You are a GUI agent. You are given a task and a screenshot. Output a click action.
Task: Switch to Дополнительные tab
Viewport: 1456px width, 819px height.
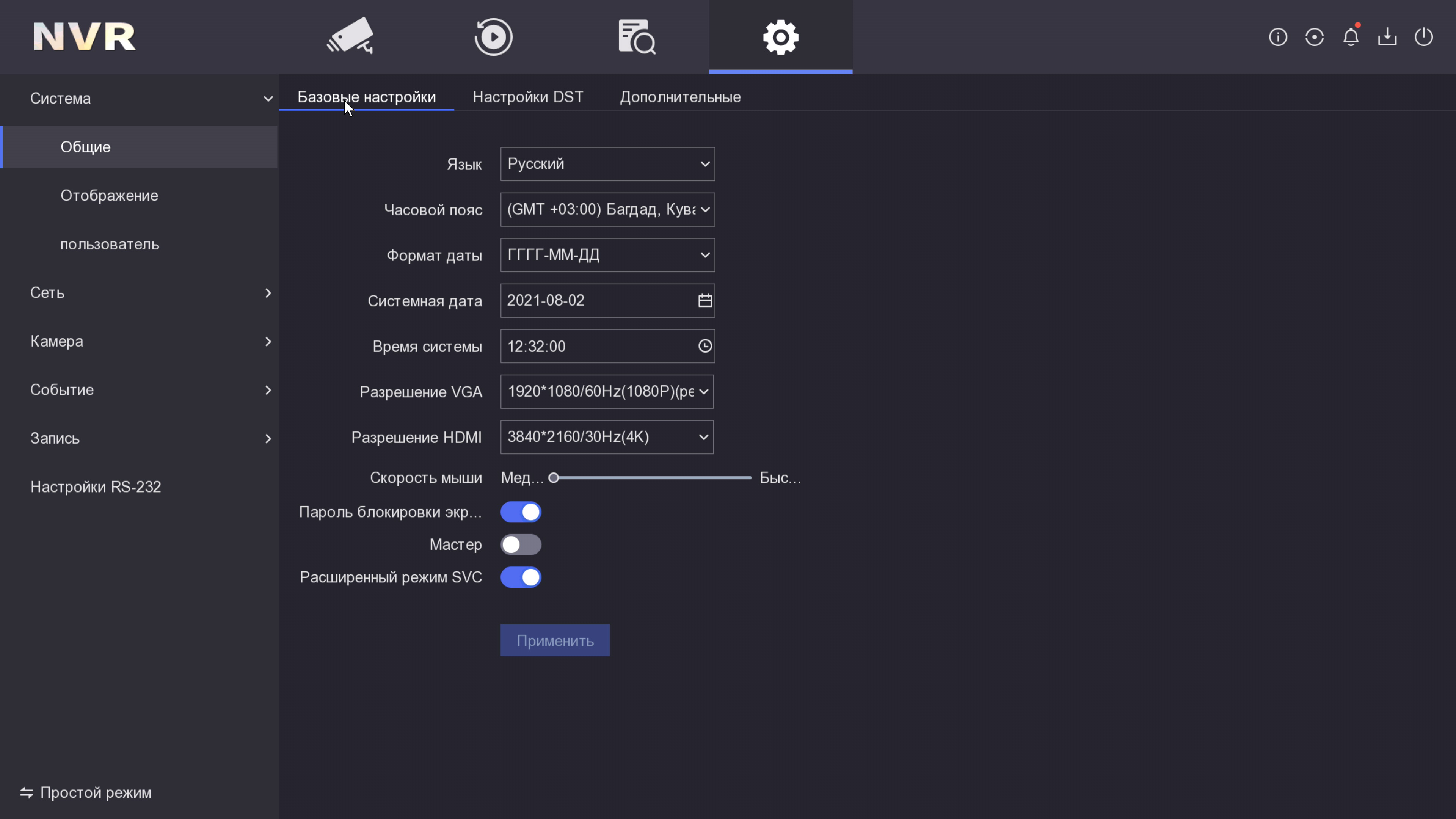pos(680,97)
